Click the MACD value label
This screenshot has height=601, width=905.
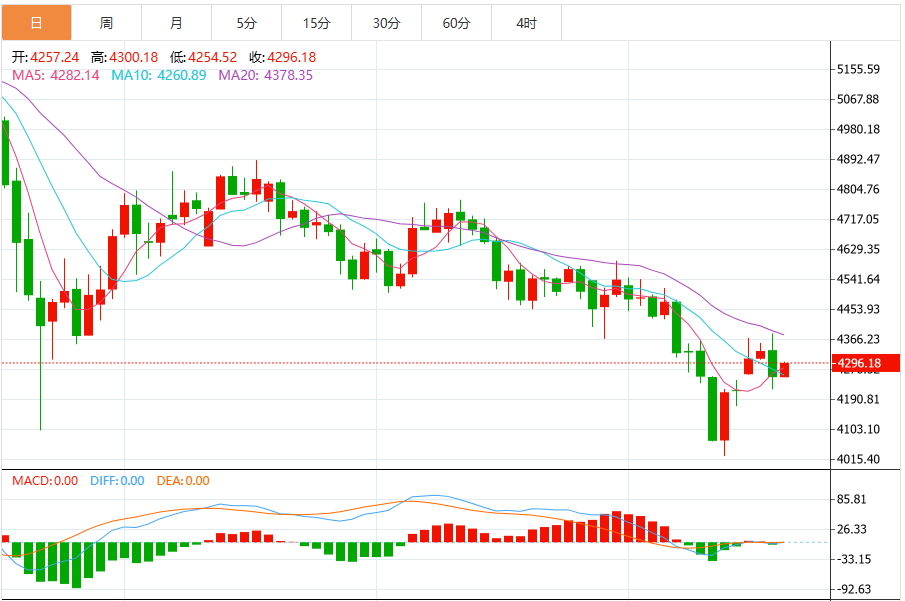(45, 481)
